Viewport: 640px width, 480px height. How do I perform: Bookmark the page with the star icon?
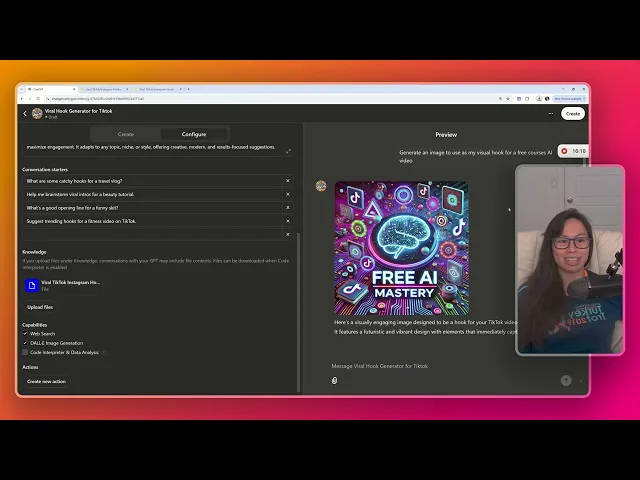[x=508, y=98]
